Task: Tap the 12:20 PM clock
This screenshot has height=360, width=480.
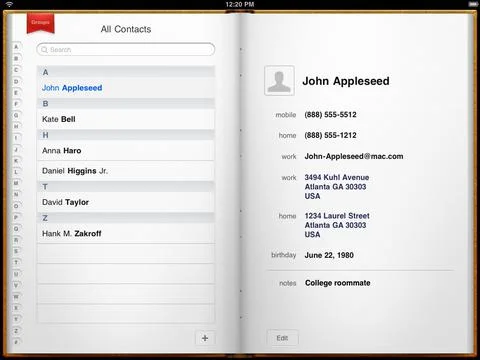Action: [x=240, y=4]
